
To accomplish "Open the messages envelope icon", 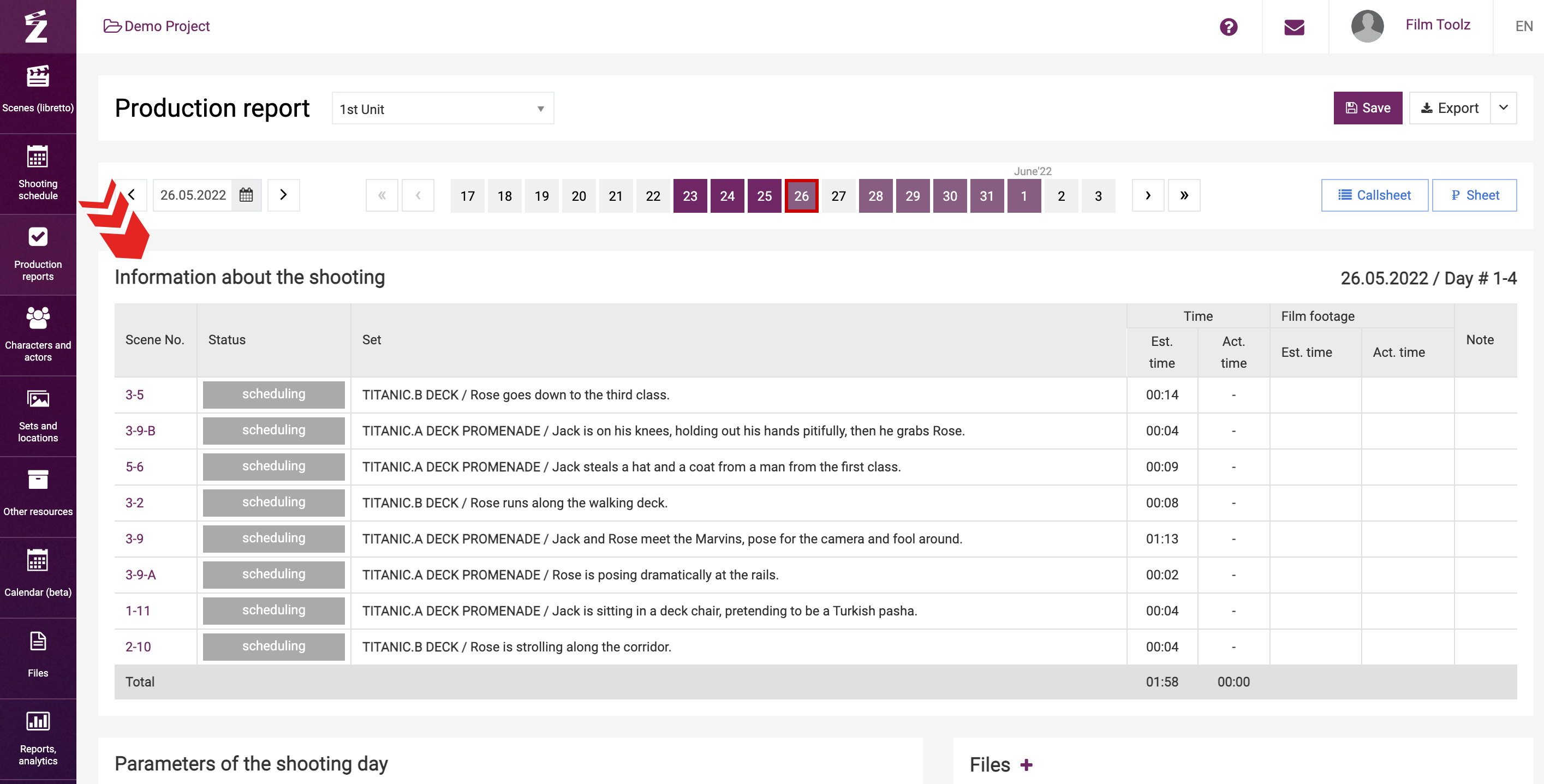I will pos(1294,27).
